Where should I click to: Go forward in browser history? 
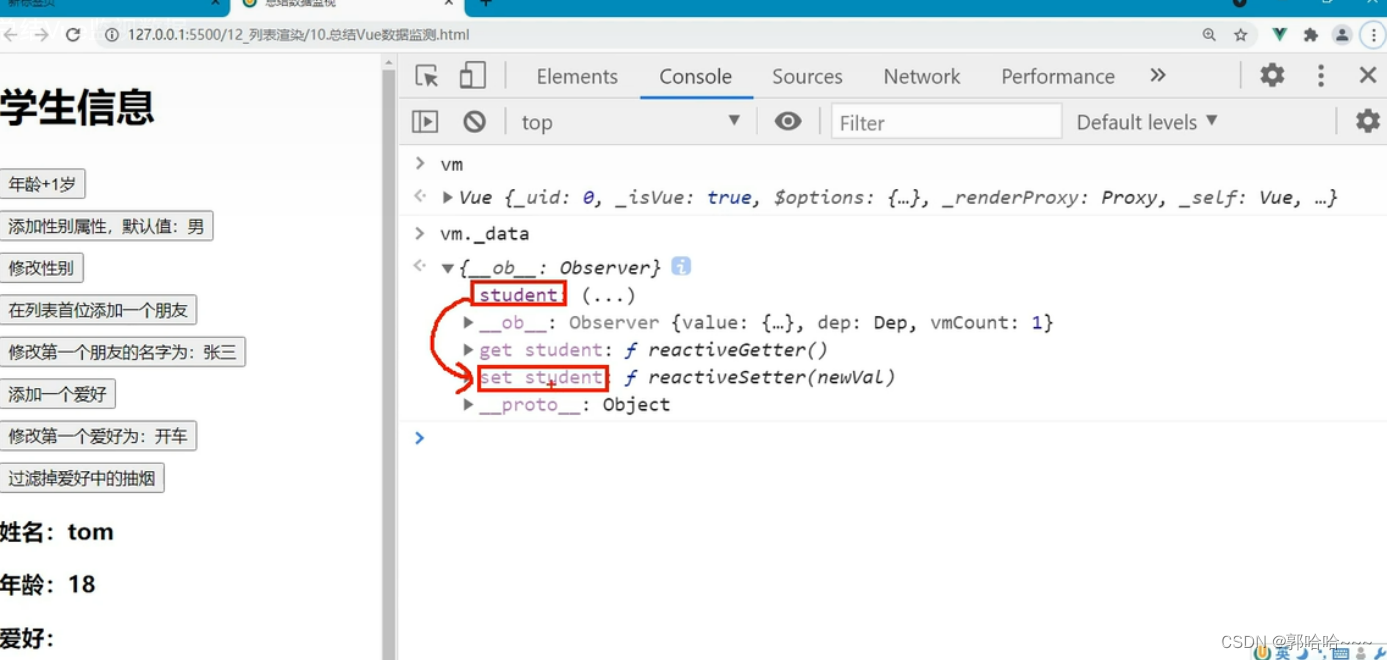[x=41, y=35]
